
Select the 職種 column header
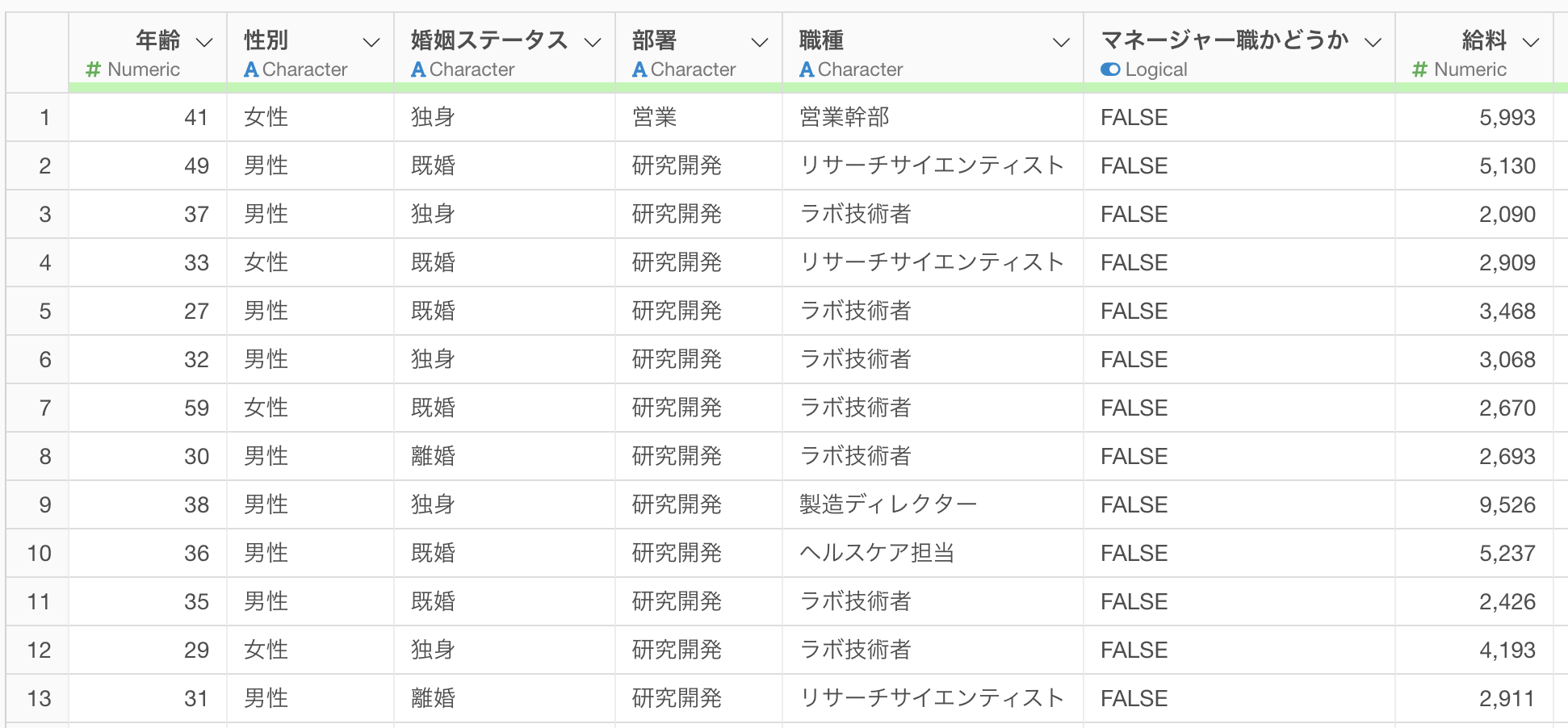[x=933, y=52]
